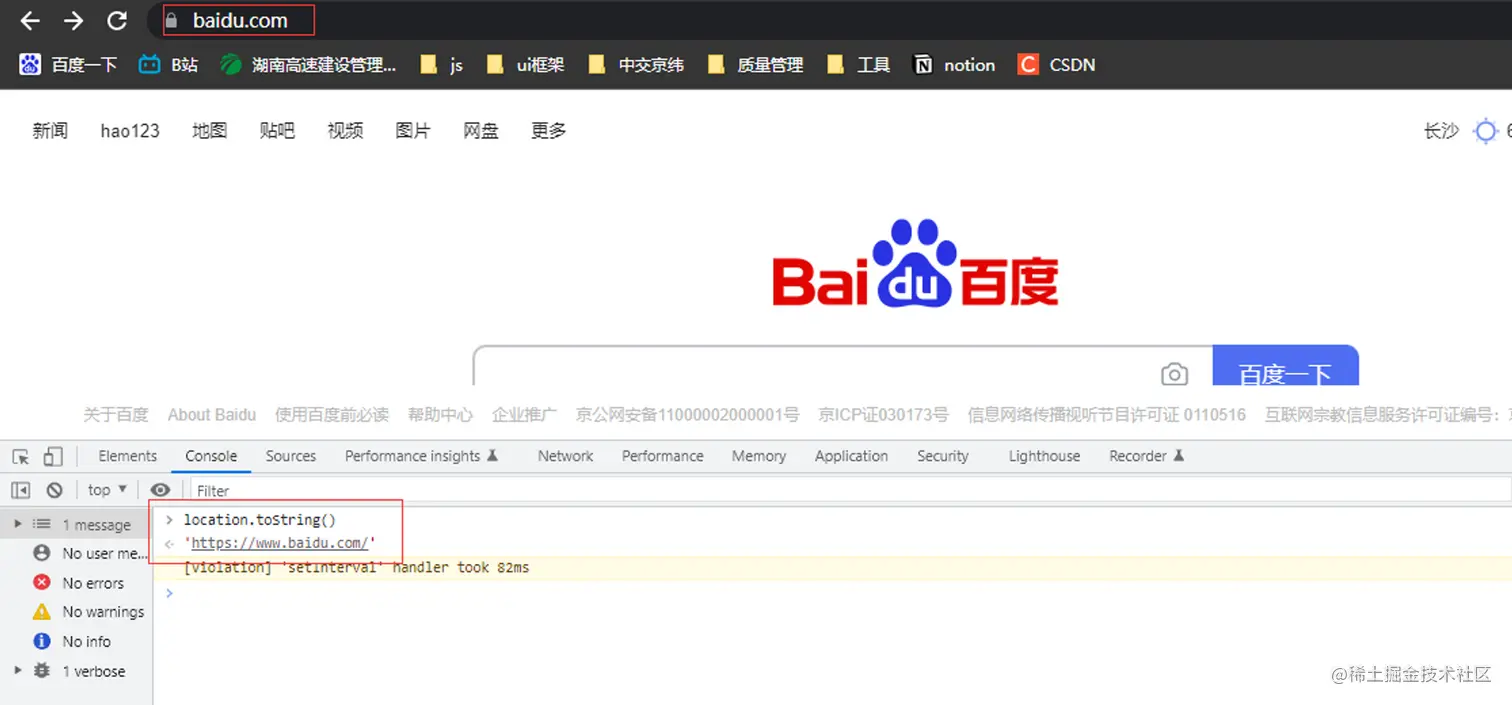
Task: Click the baidu.com address bar
Action: pos(240,20)
